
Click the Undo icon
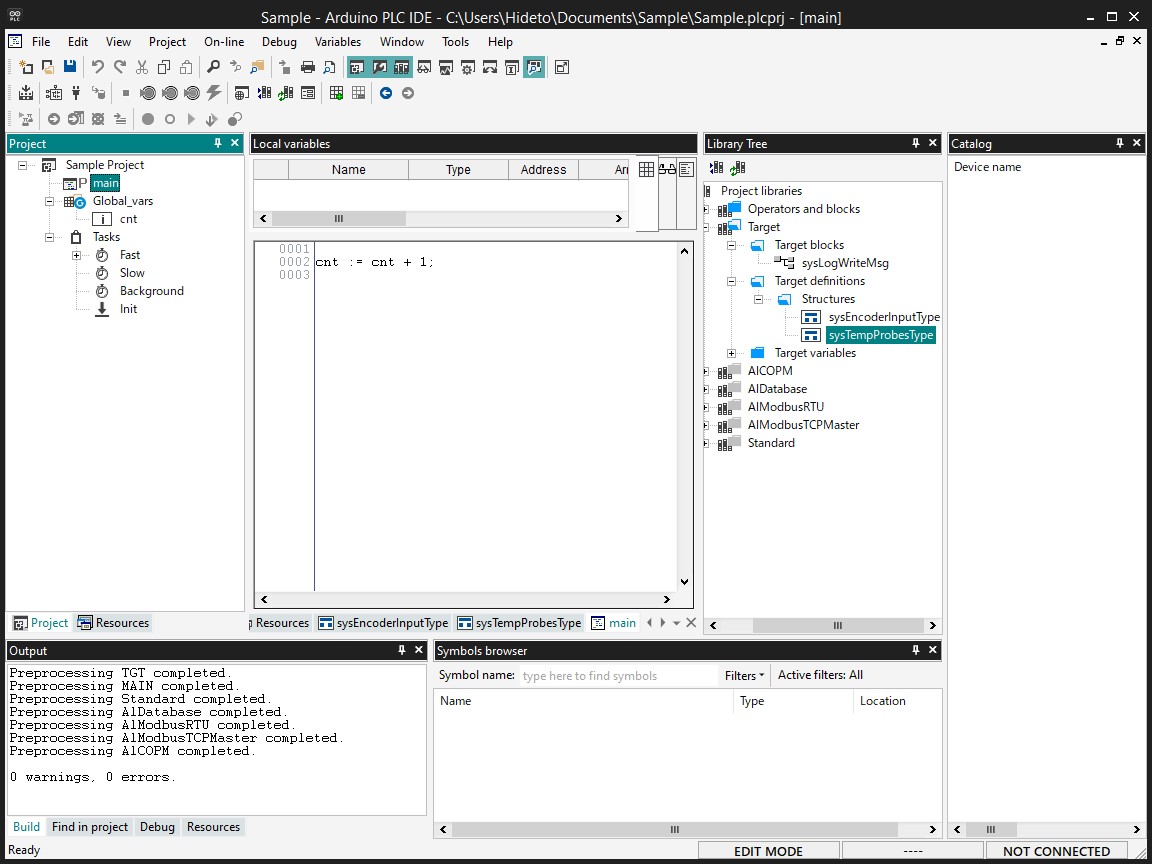click(97, 67)
